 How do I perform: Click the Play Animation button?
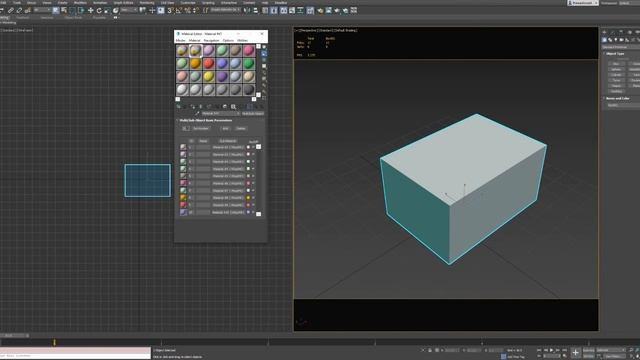(551, 350)
